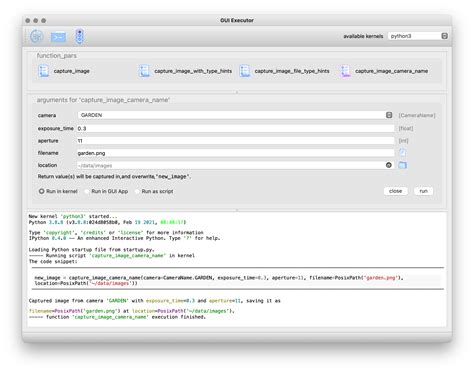Viewport: 474px width, 372px height.
Task: Click the function_pars group heading
Action: coord(57,56)
